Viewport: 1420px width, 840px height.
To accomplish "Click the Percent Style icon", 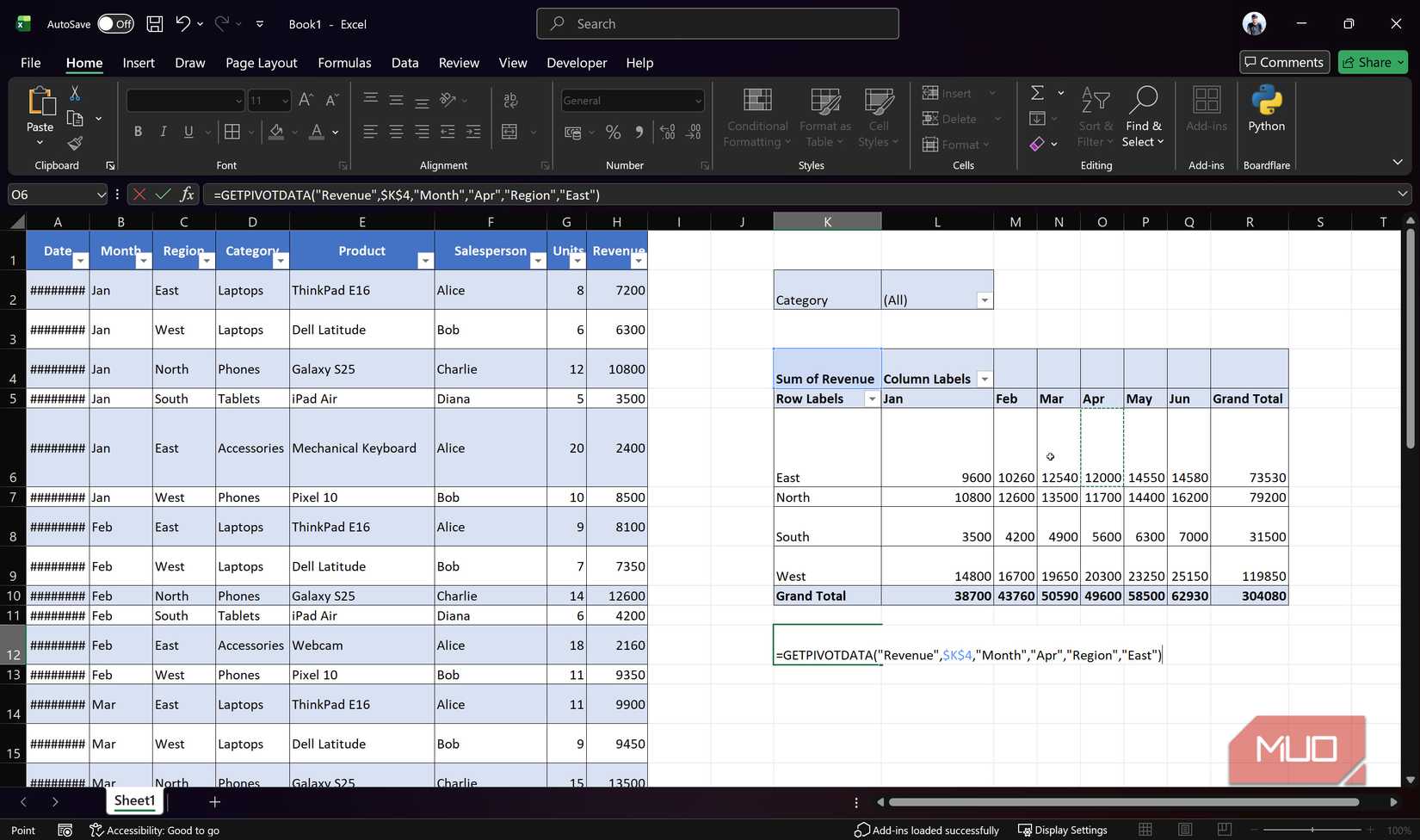I will 613,132.
